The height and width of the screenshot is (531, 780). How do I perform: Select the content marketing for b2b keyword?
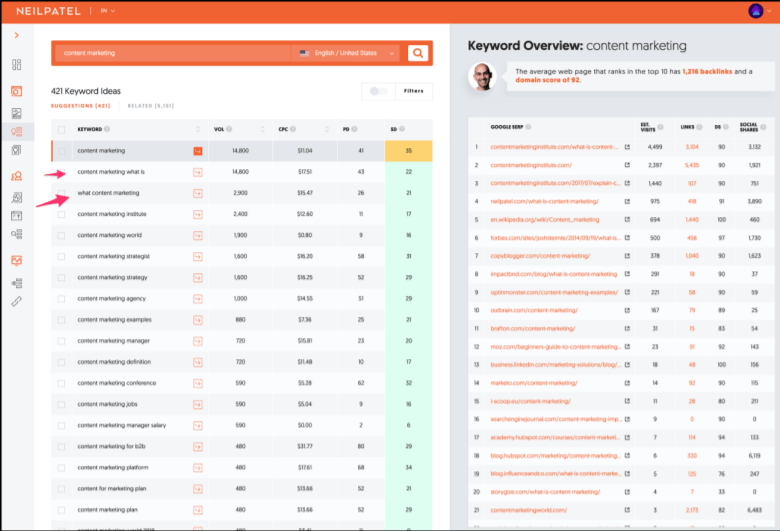[x=111, y=446]
